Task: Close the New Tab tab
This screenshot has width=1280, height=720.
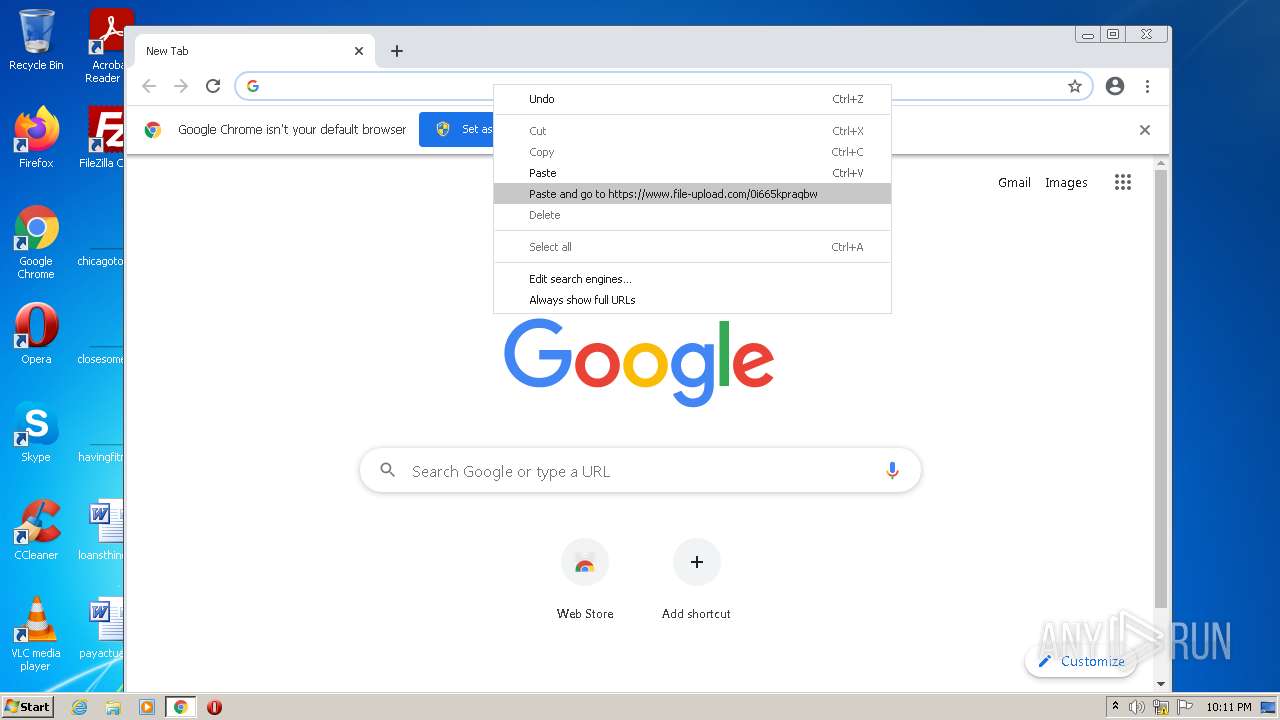Action: pyautogui.click(x=359, y=51)
